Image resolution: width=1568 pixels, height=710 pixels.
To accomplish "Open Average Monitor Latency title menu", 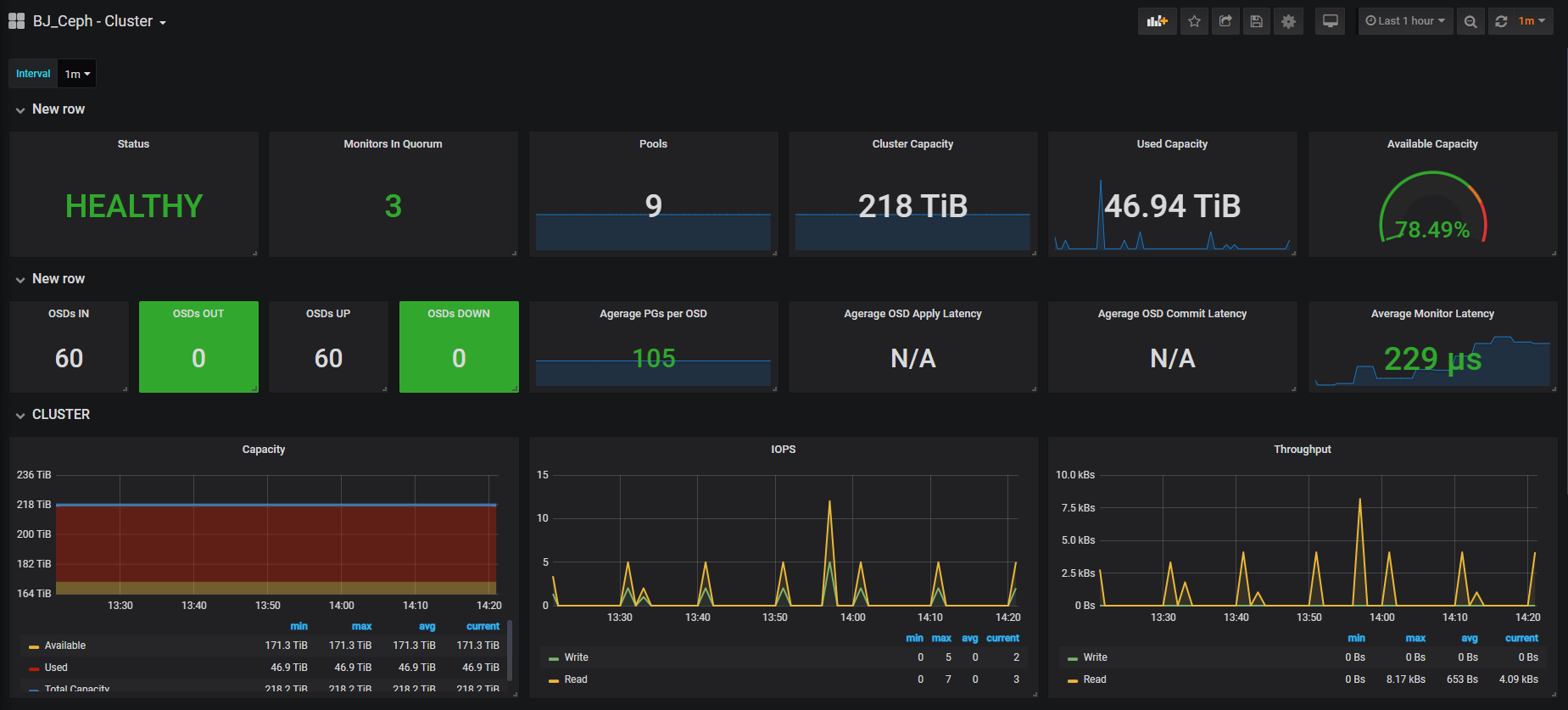I will click(1432, 314).
